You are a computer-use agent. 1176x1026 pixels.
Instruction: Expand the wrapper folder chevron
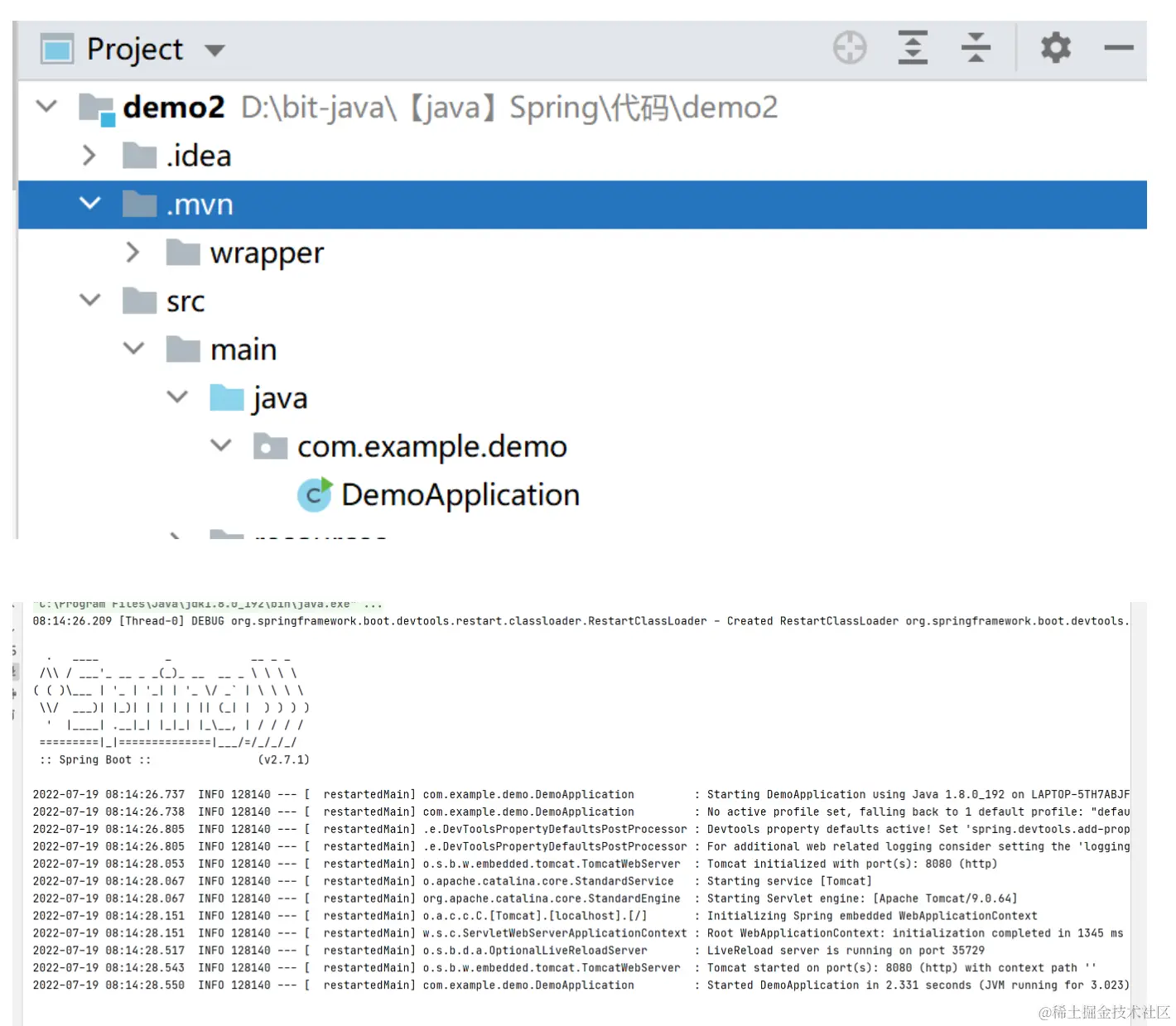click(133, 253)
